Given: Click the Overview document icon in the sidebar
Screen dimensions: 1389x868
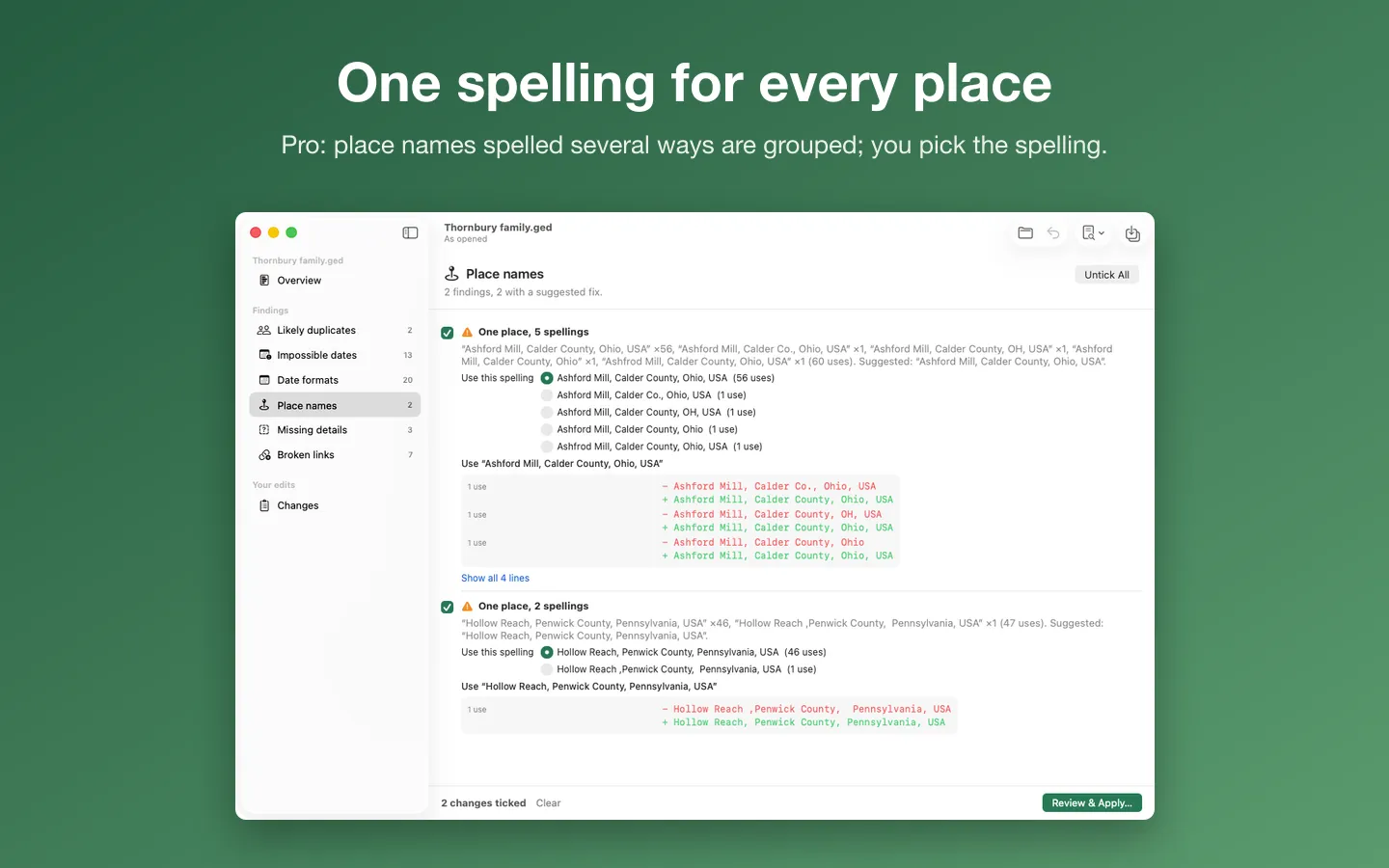Looking at the screenshot, I should point(264,281).
